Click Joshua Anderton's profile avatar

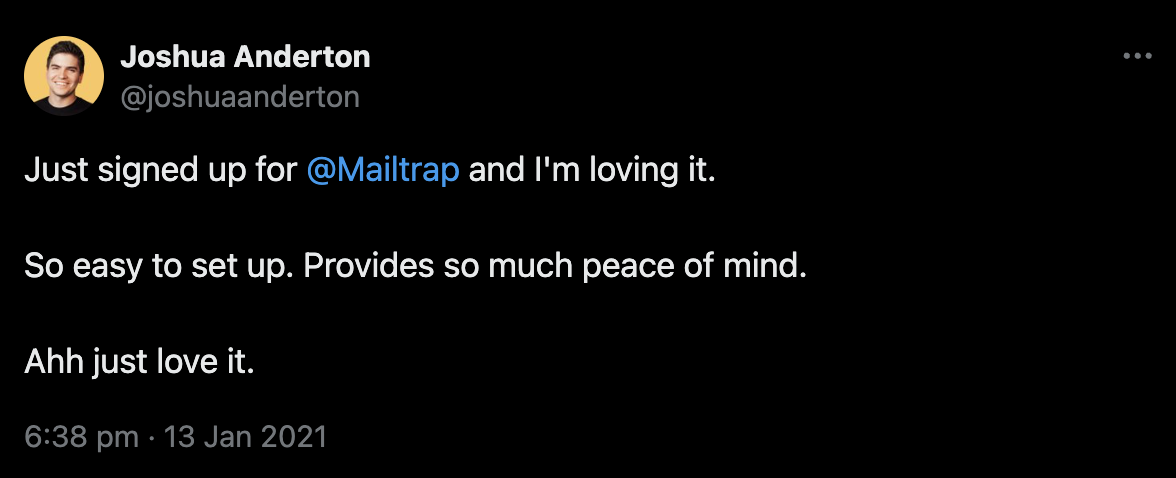tap(63, 75)
